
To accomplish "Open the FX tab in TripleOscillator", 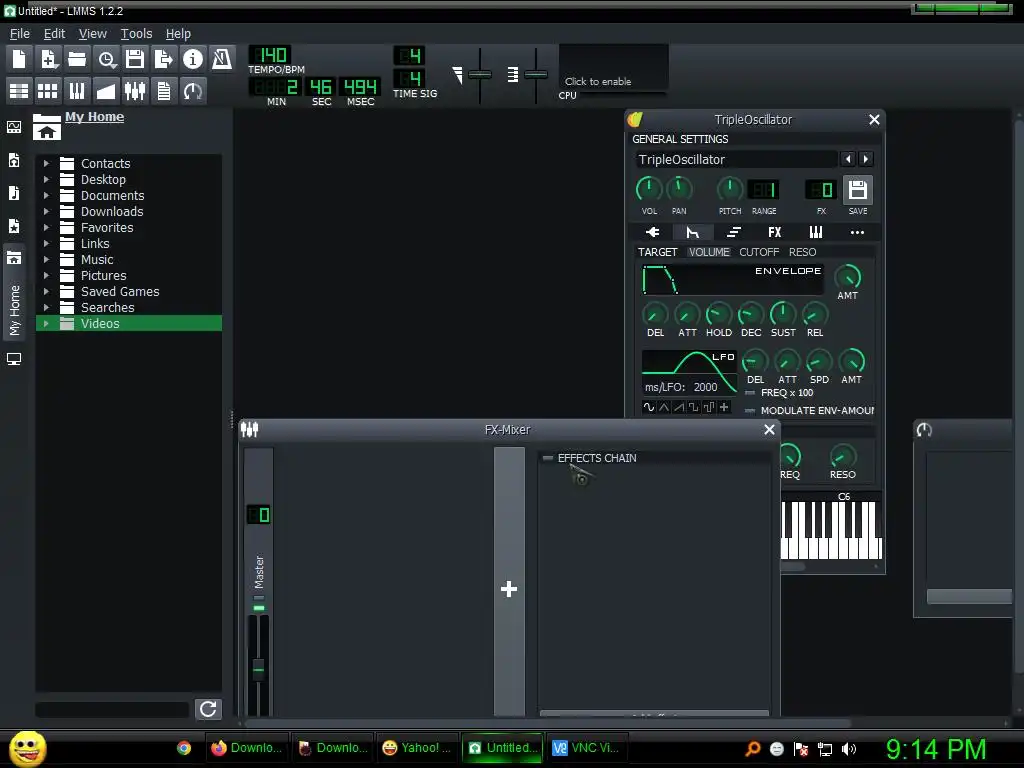I will pos(775,232).
